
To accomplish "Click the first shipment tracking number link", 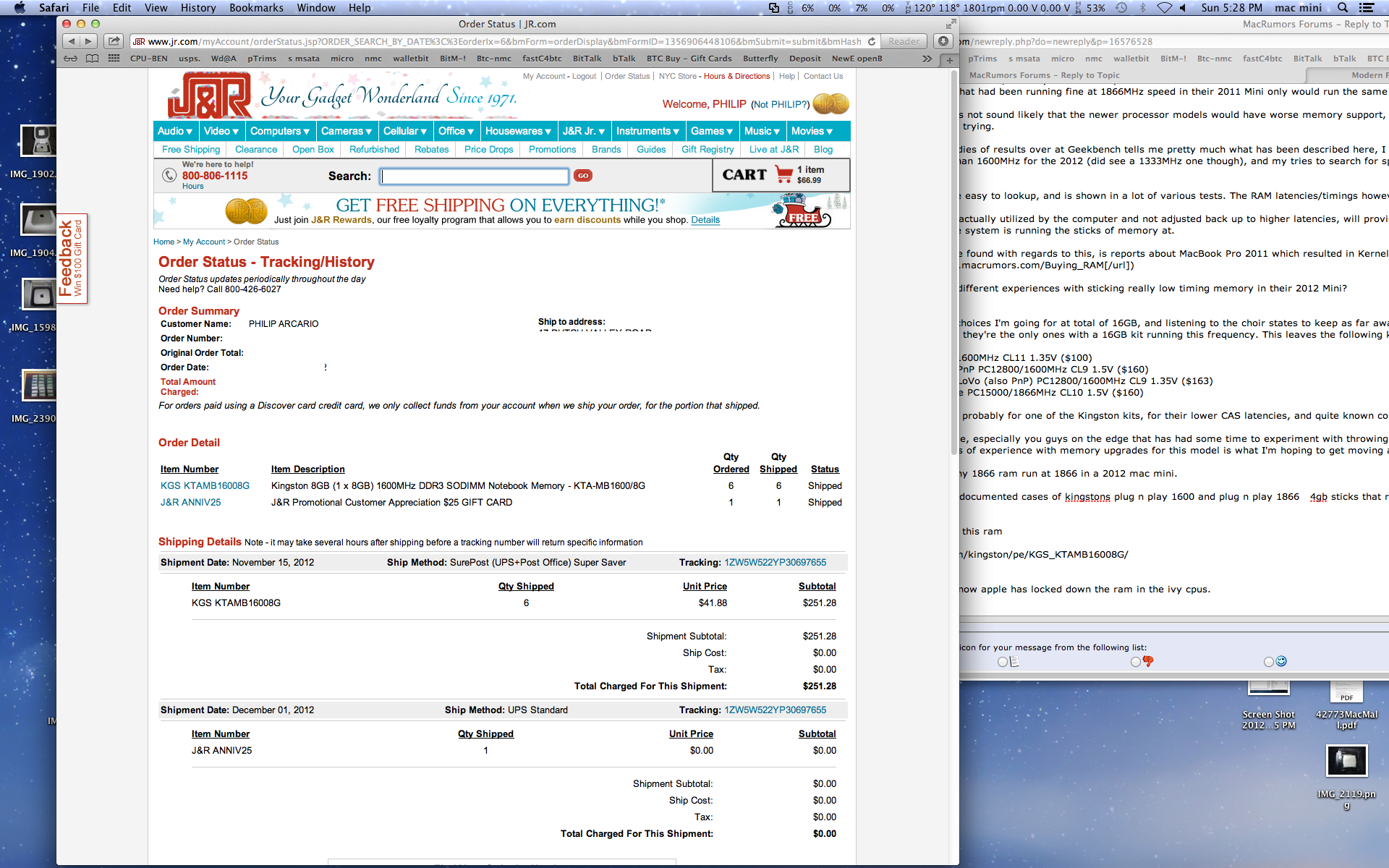I will pyautogui.click(x=775, y=563).
